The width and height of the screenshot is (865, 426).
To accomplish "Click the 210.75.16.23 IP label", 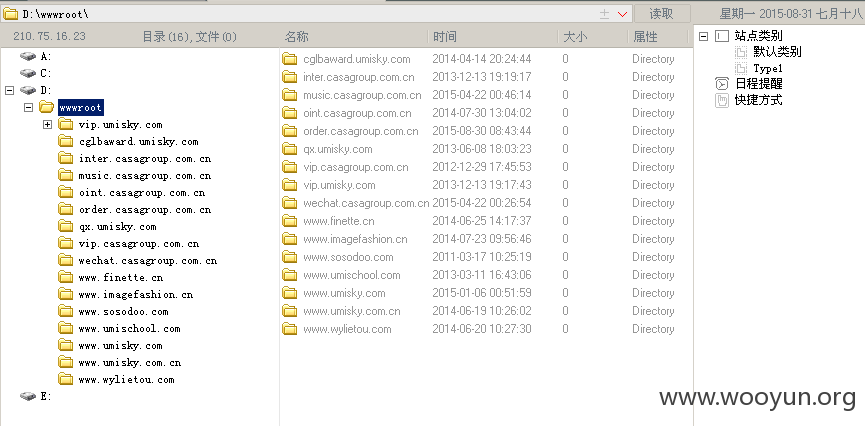I will click(49, 36).
